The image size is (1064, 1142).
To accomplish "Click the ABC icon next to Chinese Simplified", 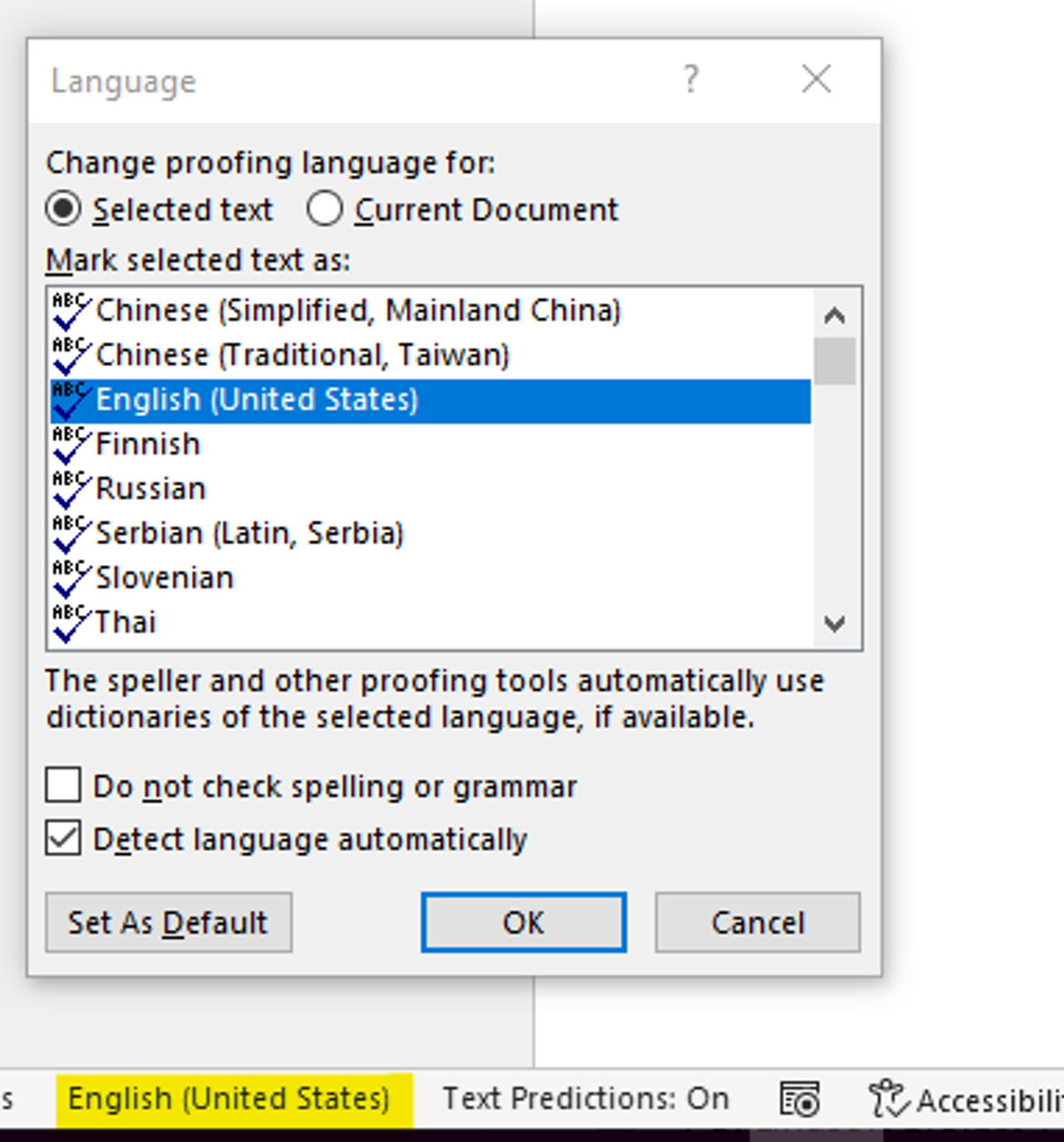I will [71, 310].
